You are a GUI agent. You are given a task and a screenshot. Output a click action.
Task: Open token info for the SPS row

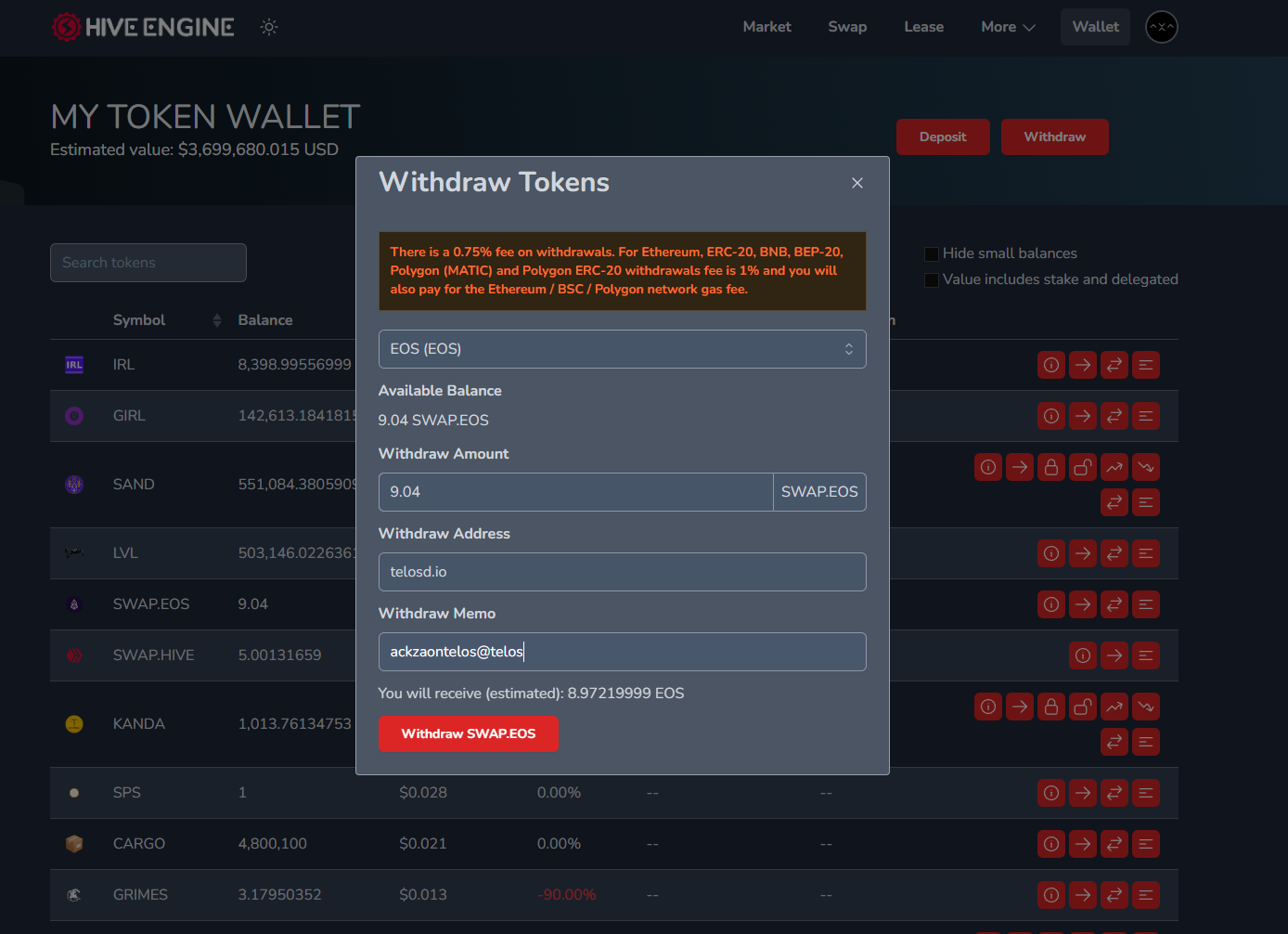coord(1051,793)
